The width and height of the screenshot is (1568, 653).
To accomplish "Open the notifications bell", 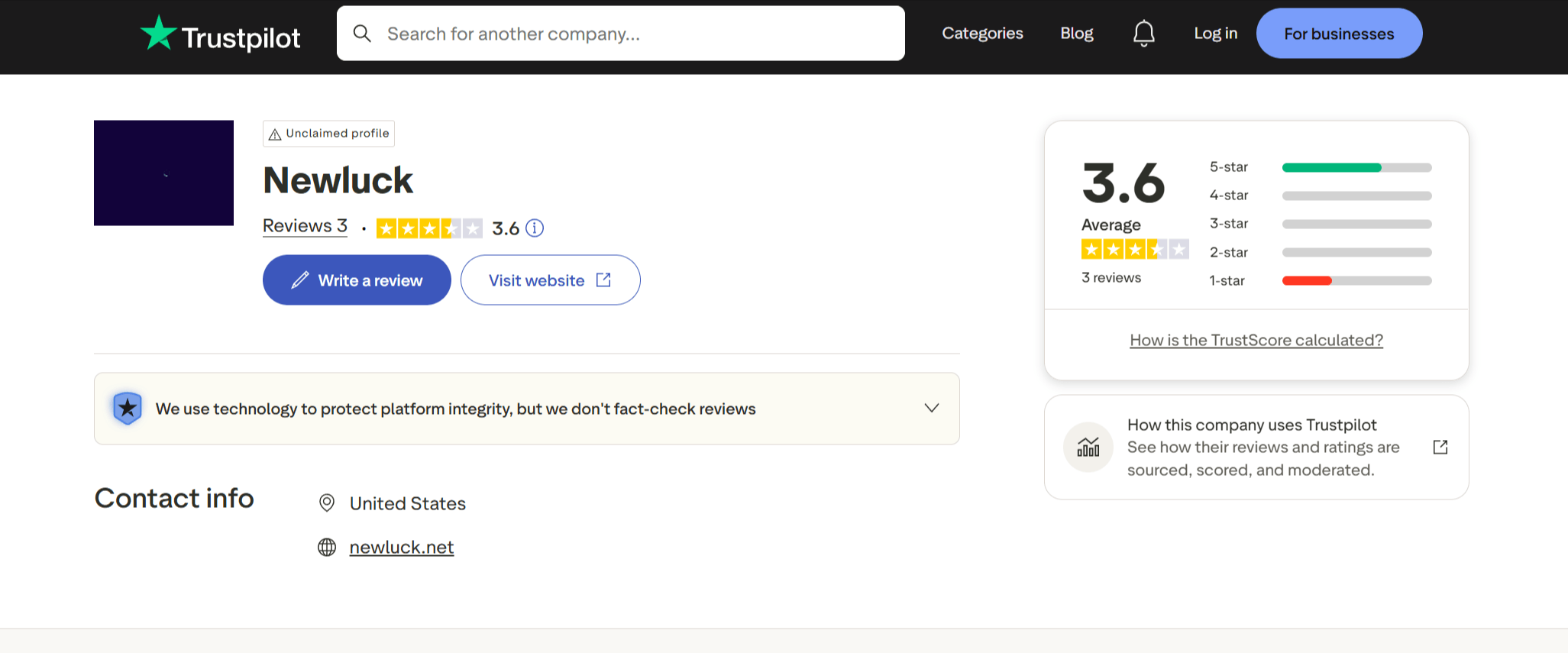I will coord(1143,34).
